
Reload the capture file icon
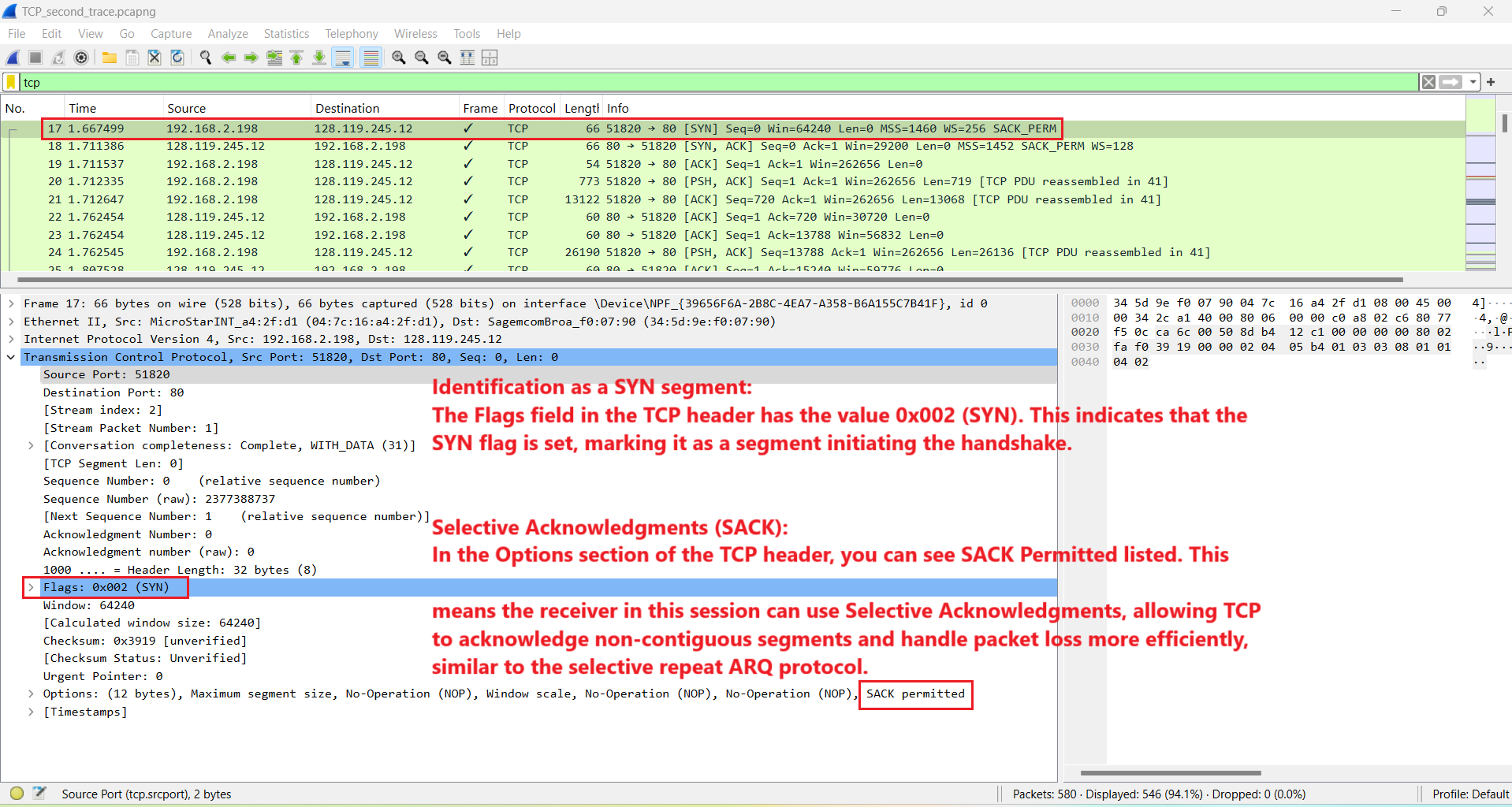click(177, 58)
